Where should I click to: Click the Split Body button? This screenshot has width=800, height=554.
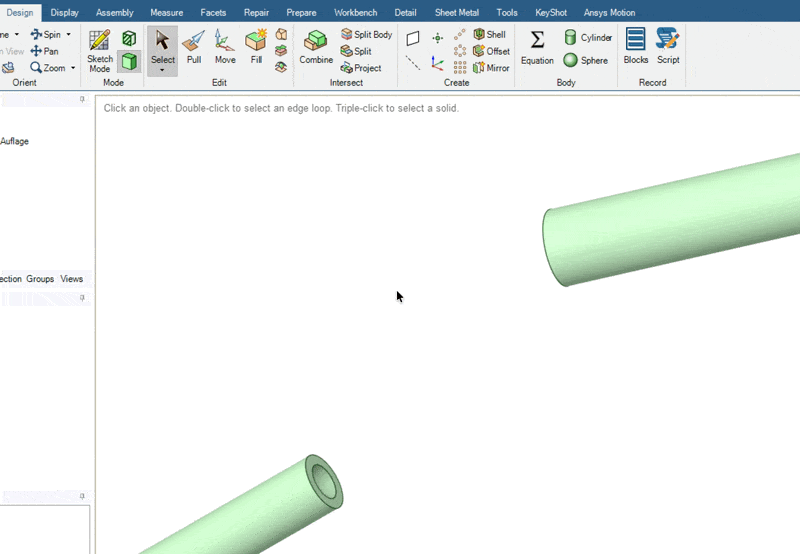click(x=366, y=35)
